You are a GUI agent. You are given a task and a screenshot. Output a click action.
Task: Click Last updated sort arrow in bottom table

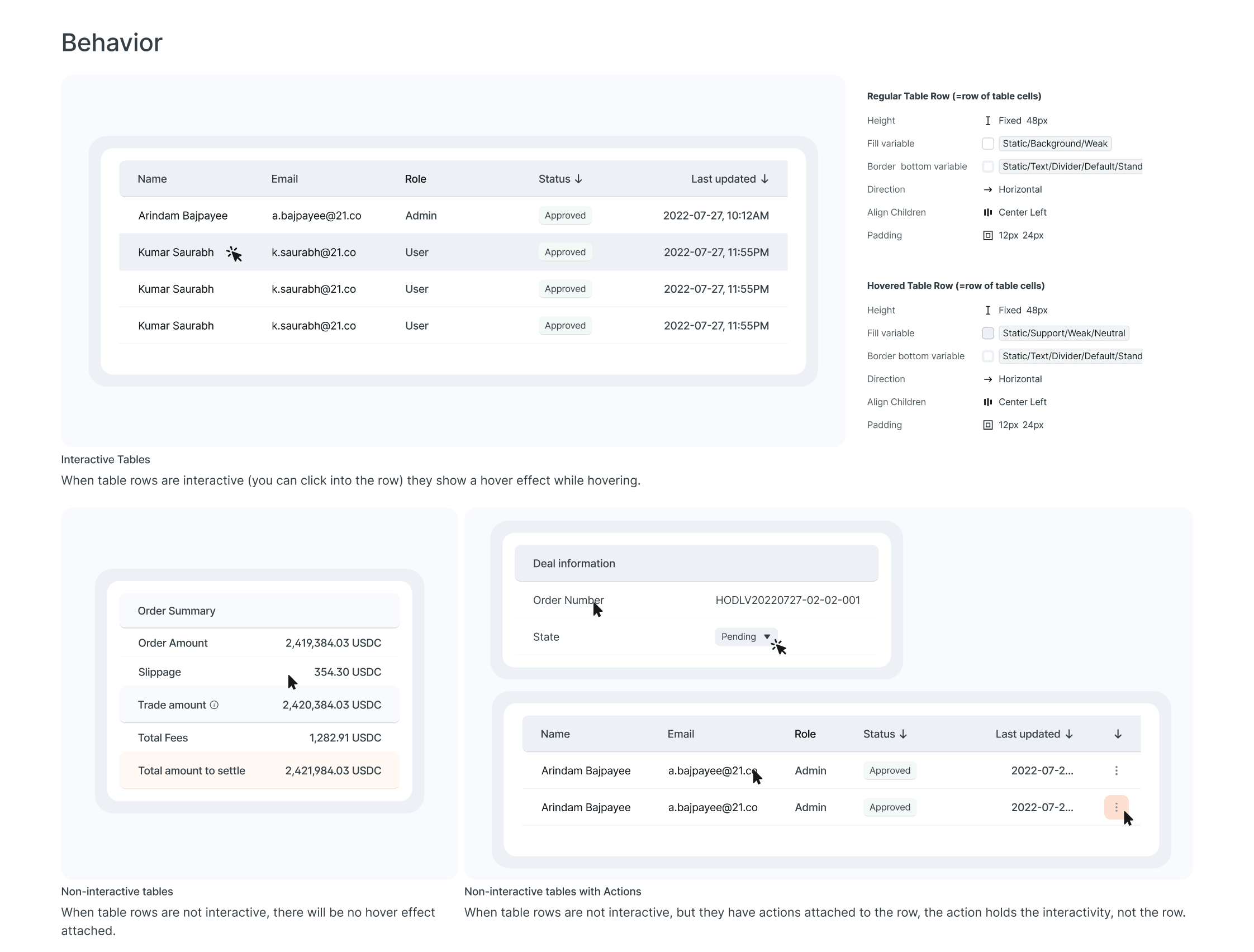[1069, 735]
